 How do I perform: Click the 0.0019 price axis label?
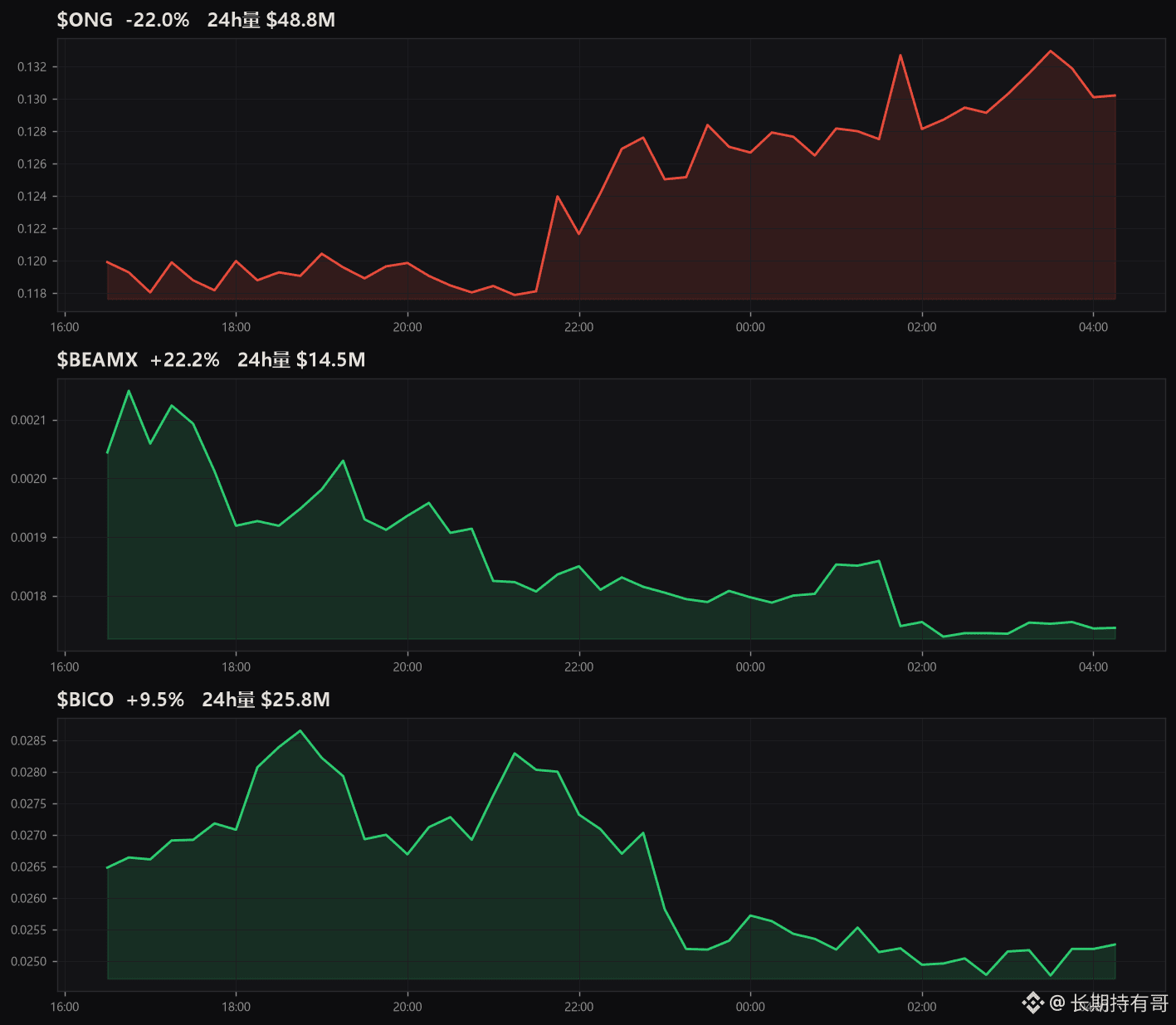[x=29, y=538]
